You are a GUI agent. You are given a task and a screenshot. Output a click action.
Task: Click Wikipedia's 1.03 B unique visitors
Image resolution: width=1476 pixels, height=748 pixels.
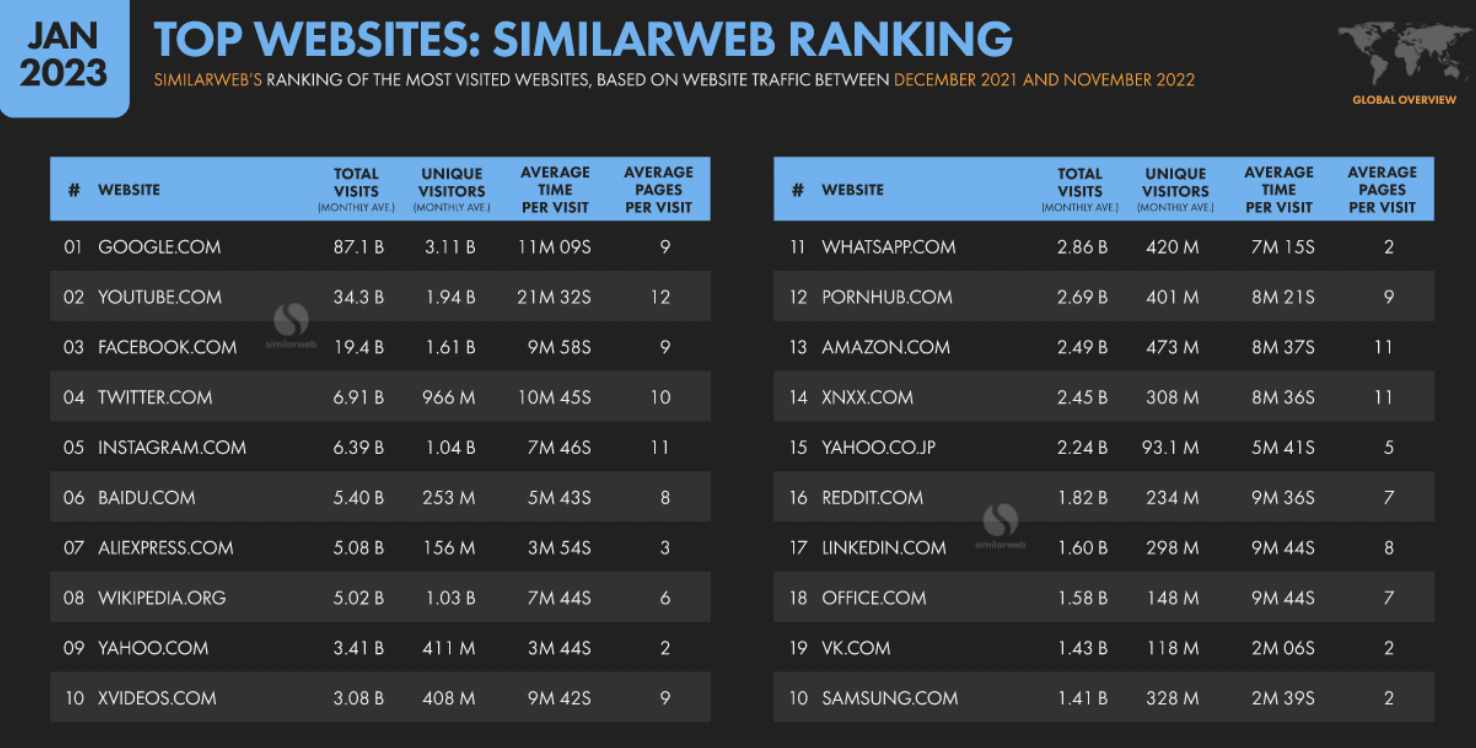(x=450, y=597)
